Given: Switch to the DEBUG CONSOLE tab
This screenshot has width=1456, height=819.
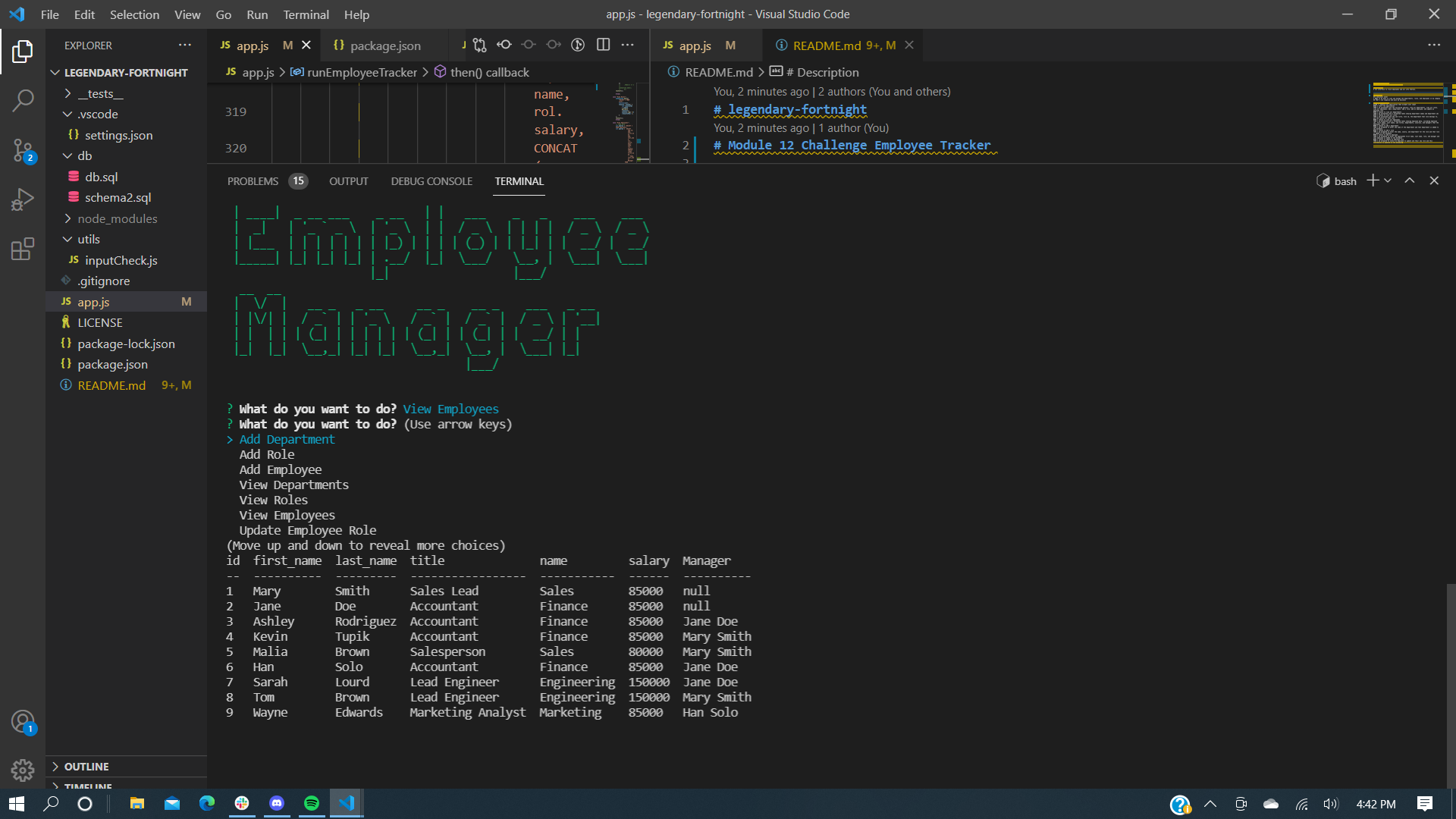Looking at the screenshot, I should tap(431, 181).
